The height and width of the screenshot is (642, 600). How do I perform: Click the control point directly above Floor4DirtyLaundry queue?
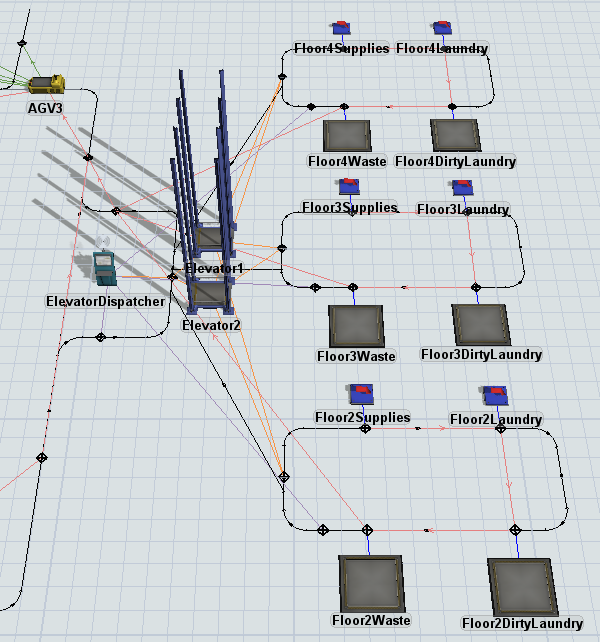452,106
